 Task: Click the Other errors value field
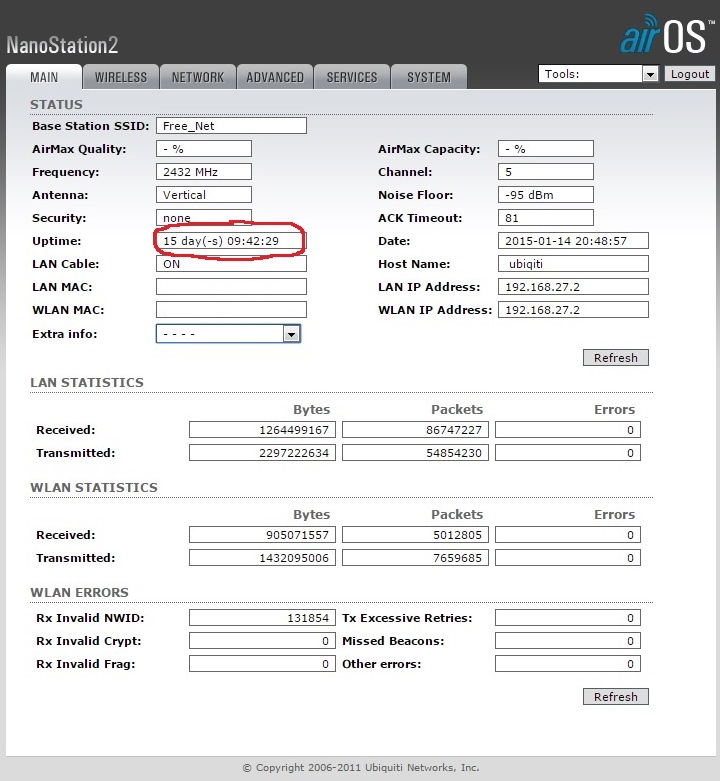(x=568, y=663)
